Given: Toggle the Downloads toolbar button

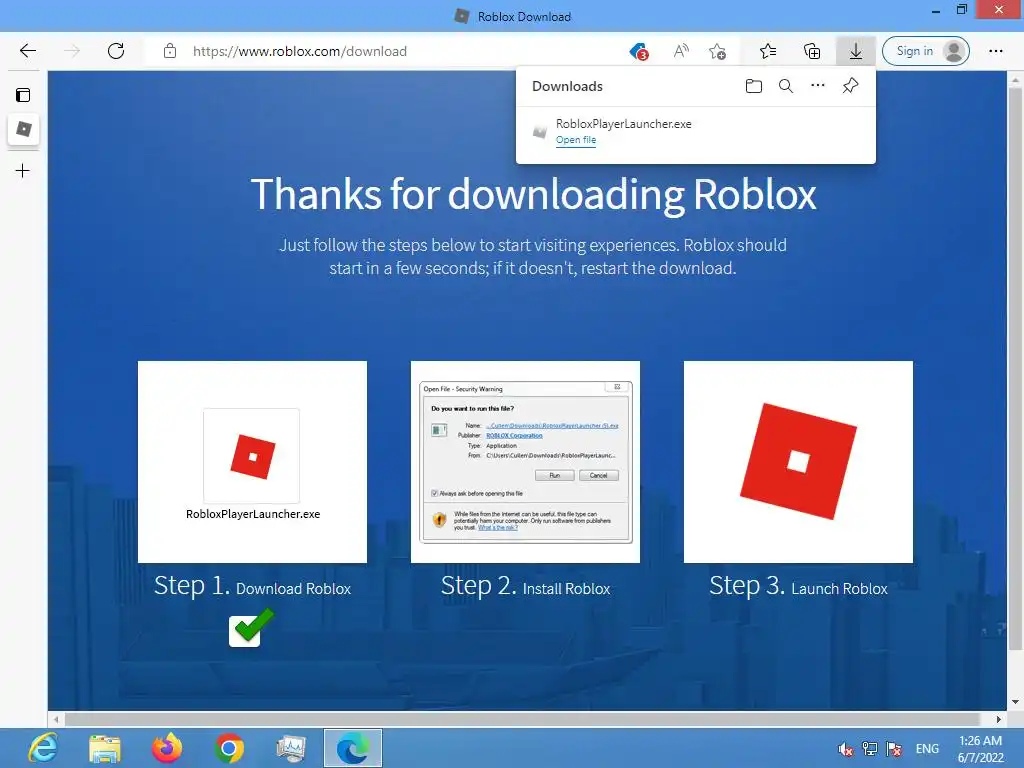Looking at the screenshot, I should pos(856,51).
